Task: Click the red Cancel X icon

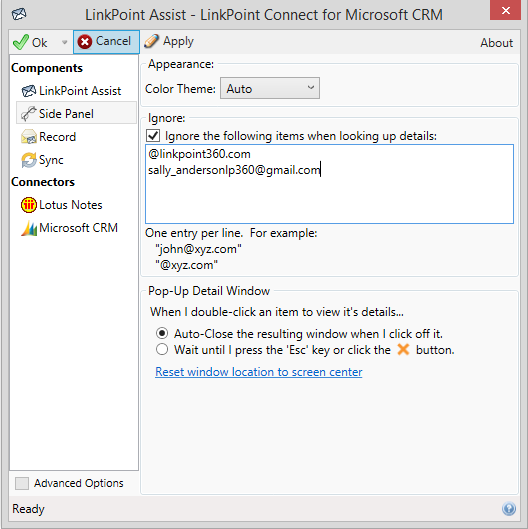Action: (85, 42)
